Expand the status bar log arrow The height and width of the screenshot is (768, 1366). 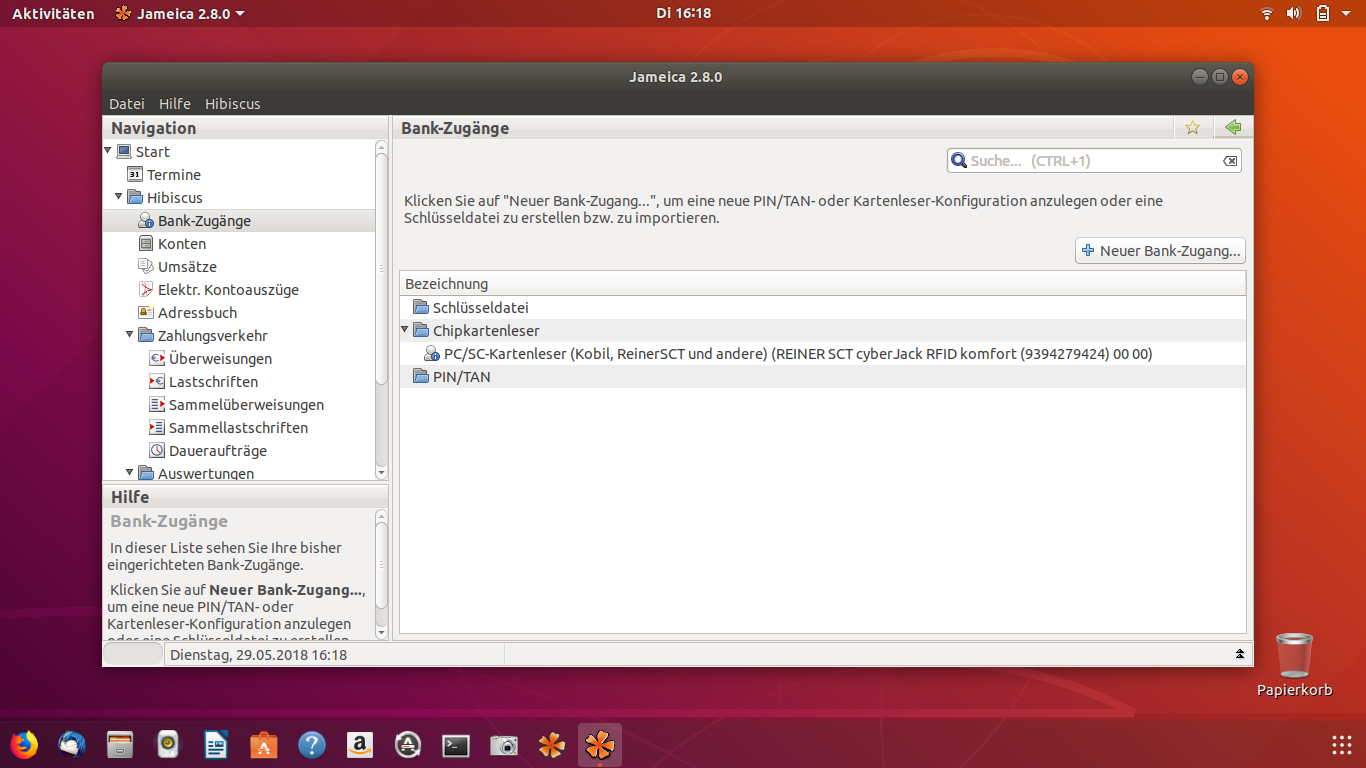tap(1240, 654)
